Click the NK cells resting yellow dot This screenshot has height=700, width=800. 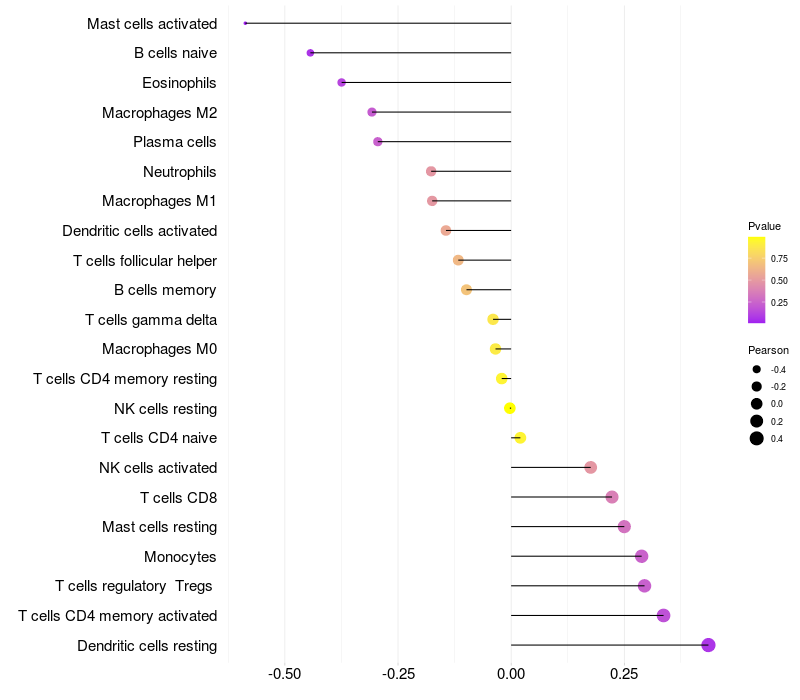coord(510,408)
